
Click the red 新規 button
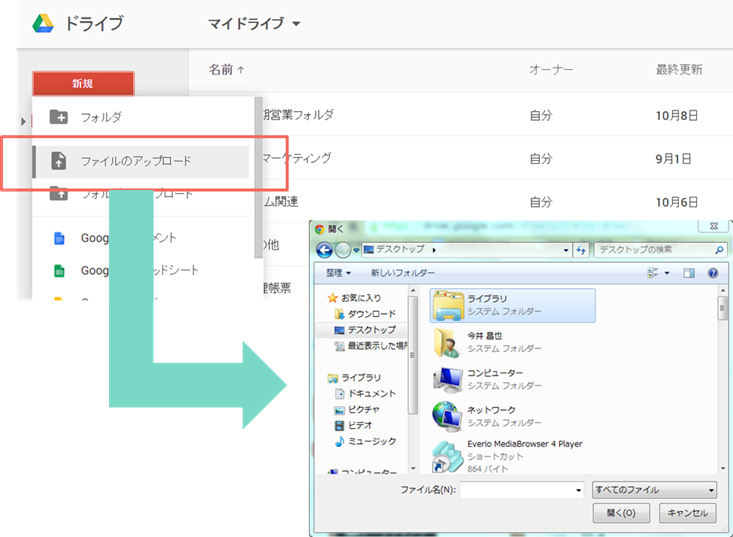coord(83,84)
